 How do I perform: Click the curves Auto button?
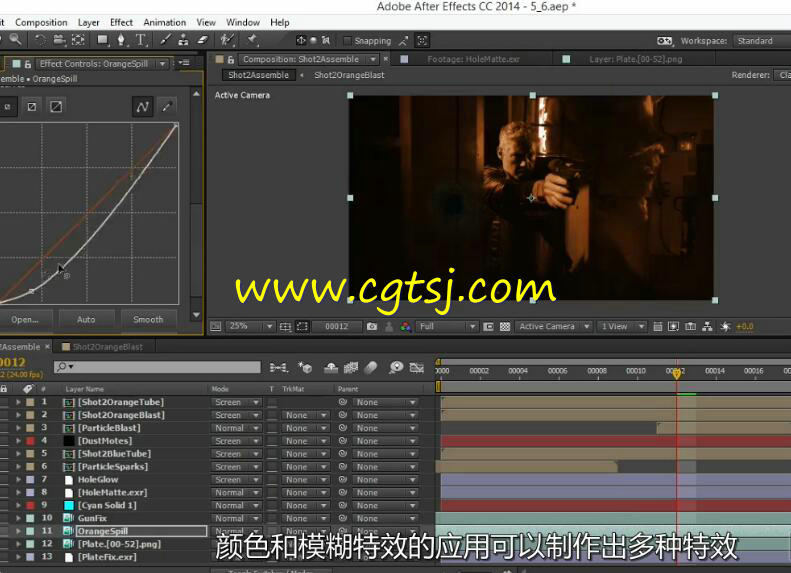[x=86, y=320]
